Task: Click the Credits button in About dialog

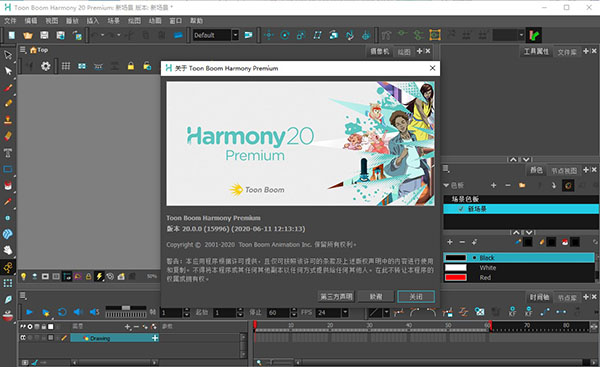Action: tap(376, 296)
